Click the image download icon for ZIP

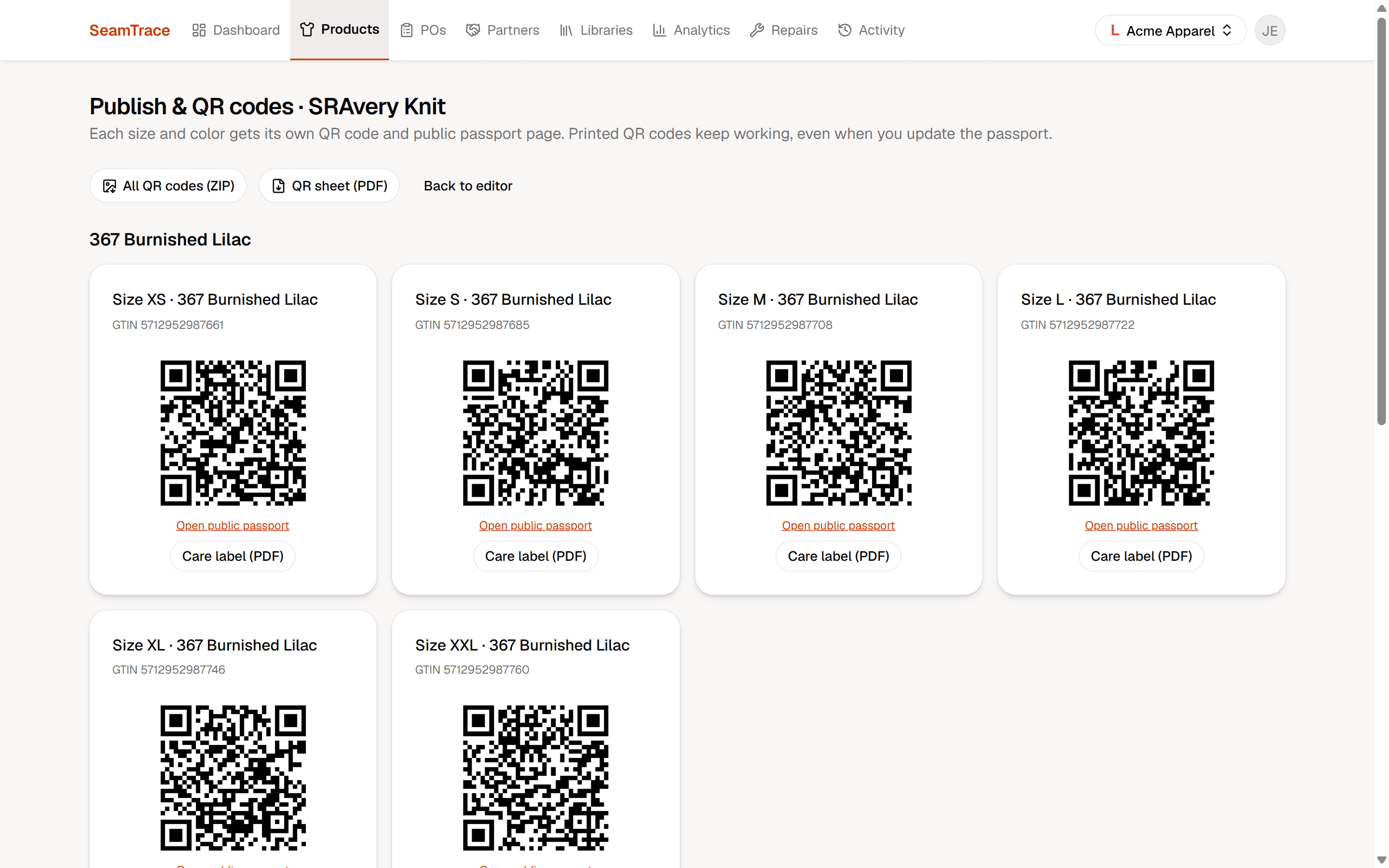click(109, 186)
